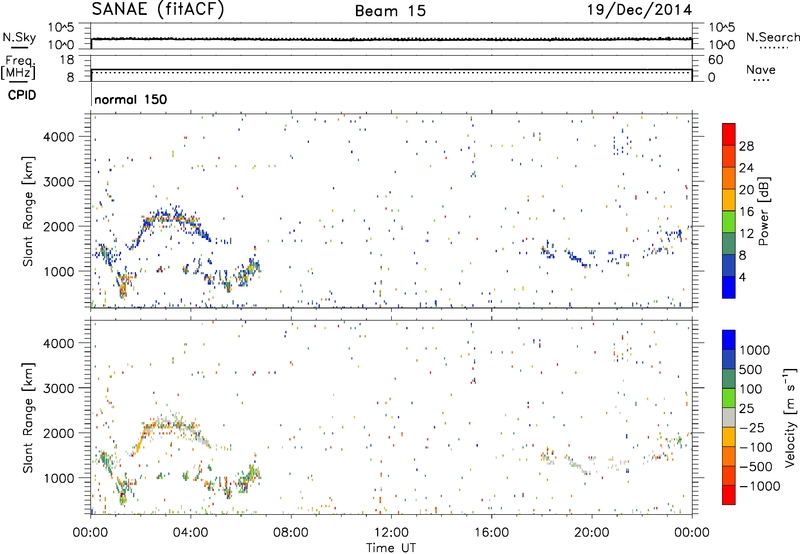This screenshot has height=554, width=800.
Task: Click the N.Search legend label
Action: [772, 37]
